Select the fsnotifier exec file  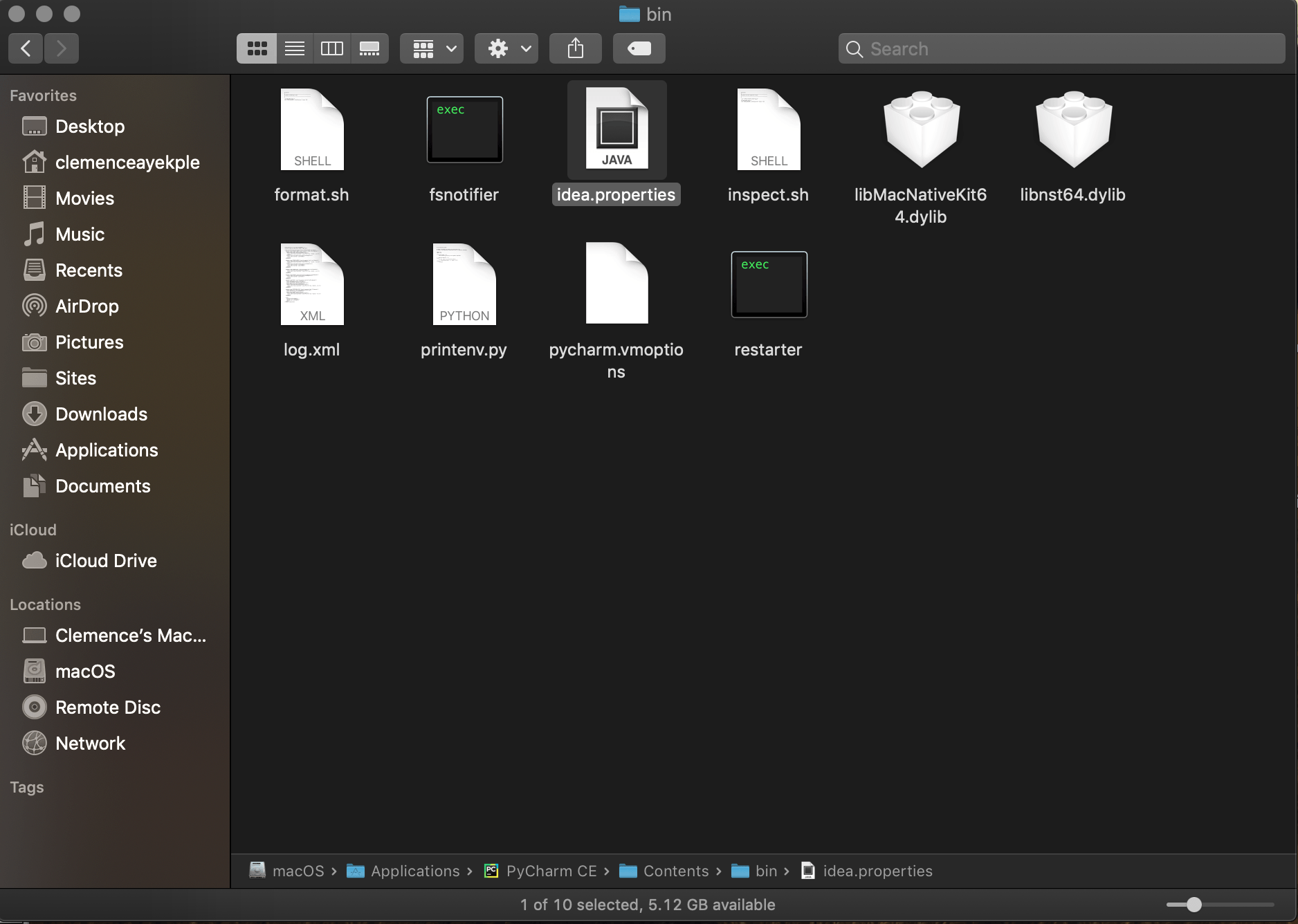[x=464, y=130]
